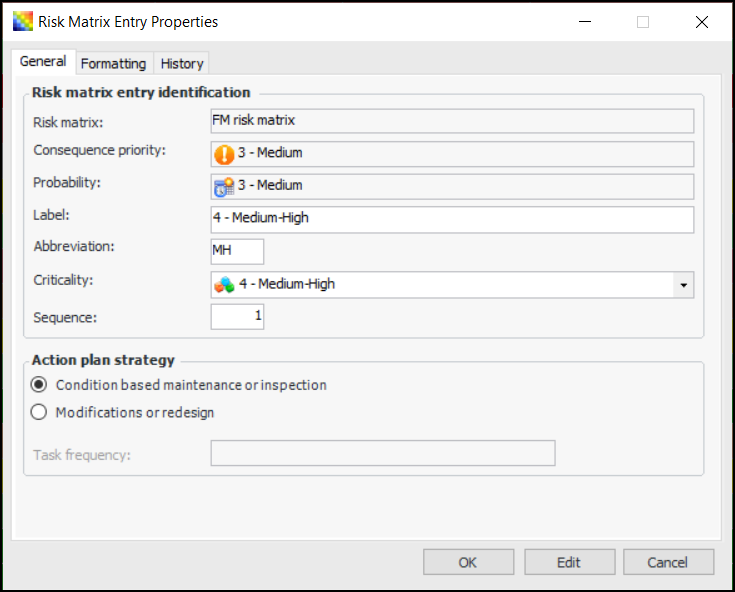The width and height of the screenshot is (735, 592).
Task: Click the Risk matrix name field
Action: (x=452, y=121)
